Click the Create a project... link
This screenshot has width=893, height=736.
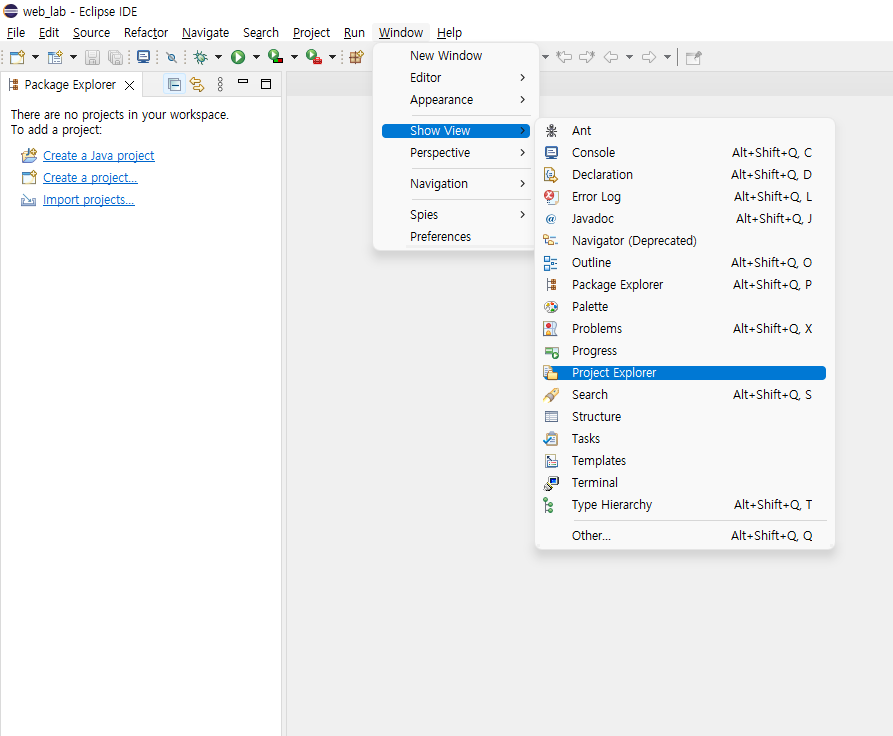click(x=90, y=178)
